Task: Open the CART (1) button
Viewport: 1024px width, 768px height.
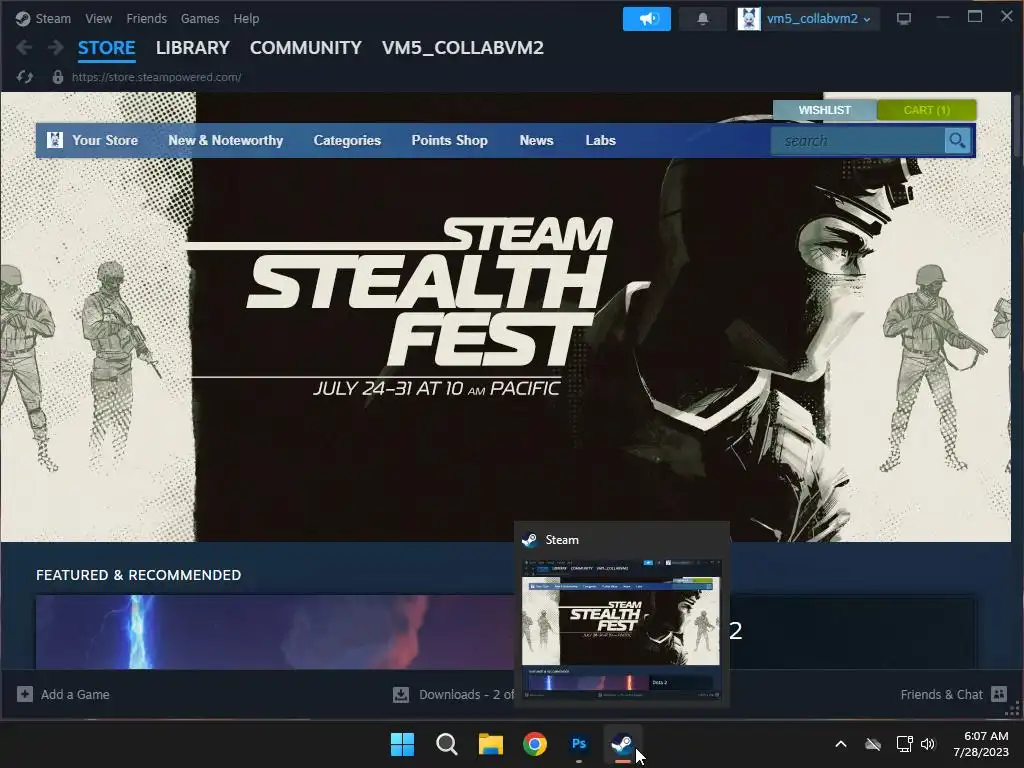Action: (x=927, y=110)
